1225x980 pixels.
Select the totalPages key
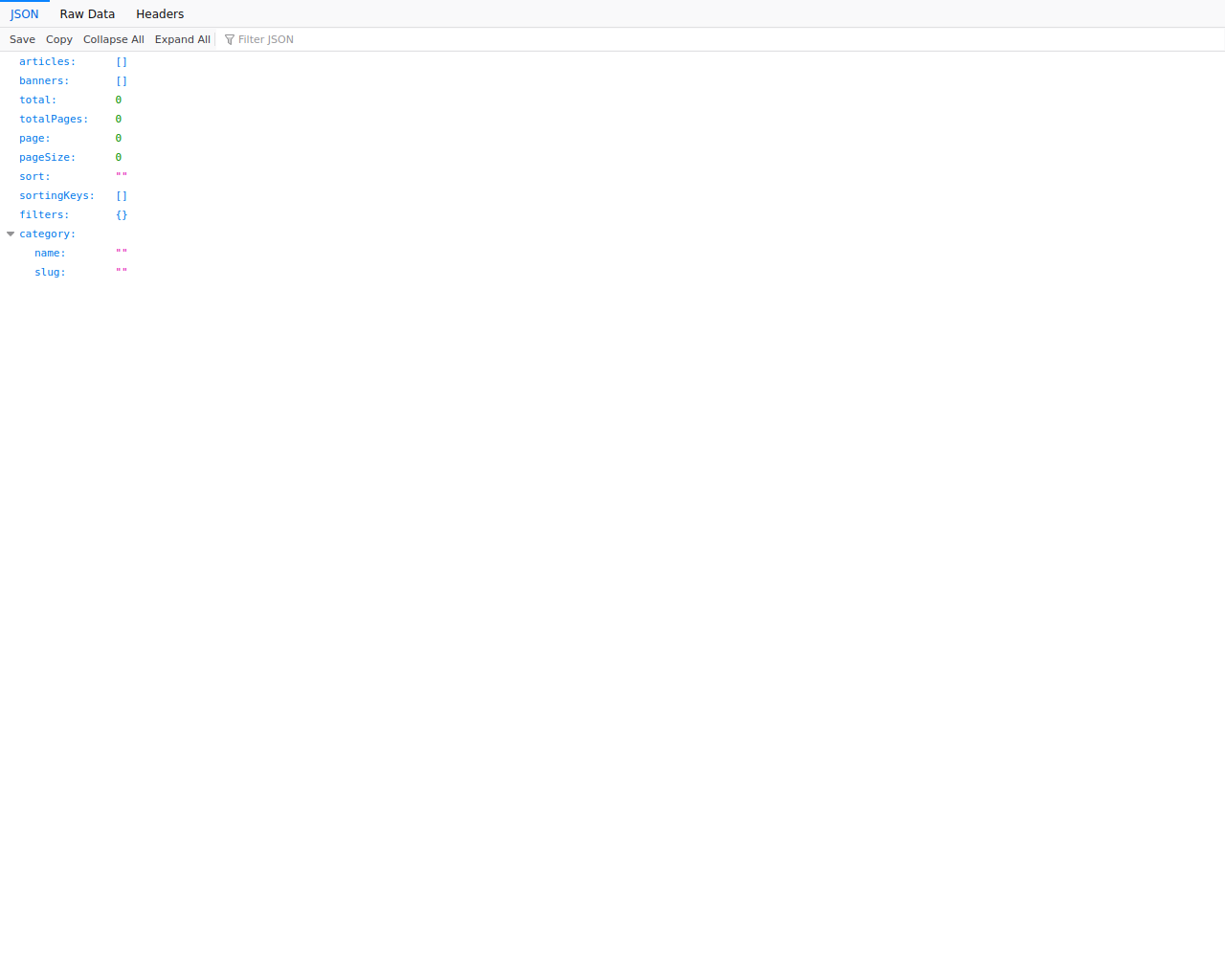[x=54, y=119]
